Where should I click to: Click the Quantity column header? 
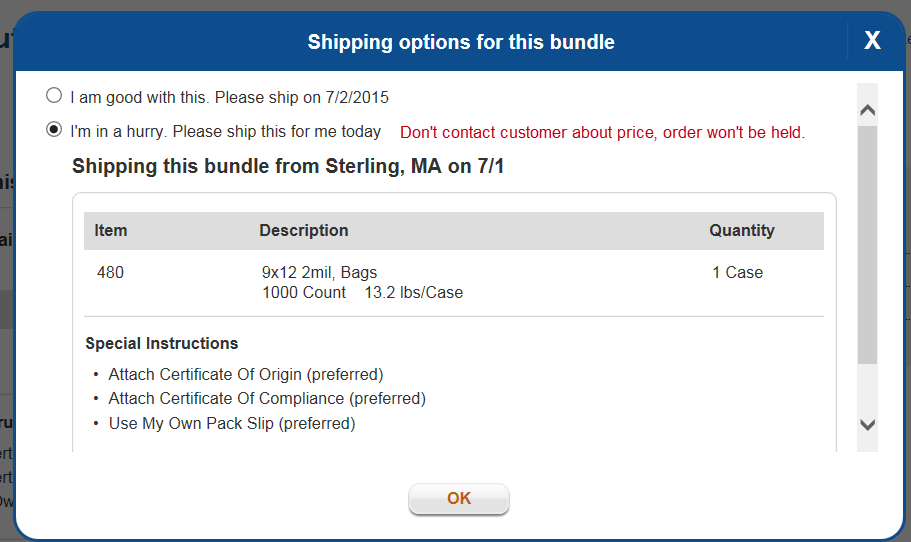742,231
